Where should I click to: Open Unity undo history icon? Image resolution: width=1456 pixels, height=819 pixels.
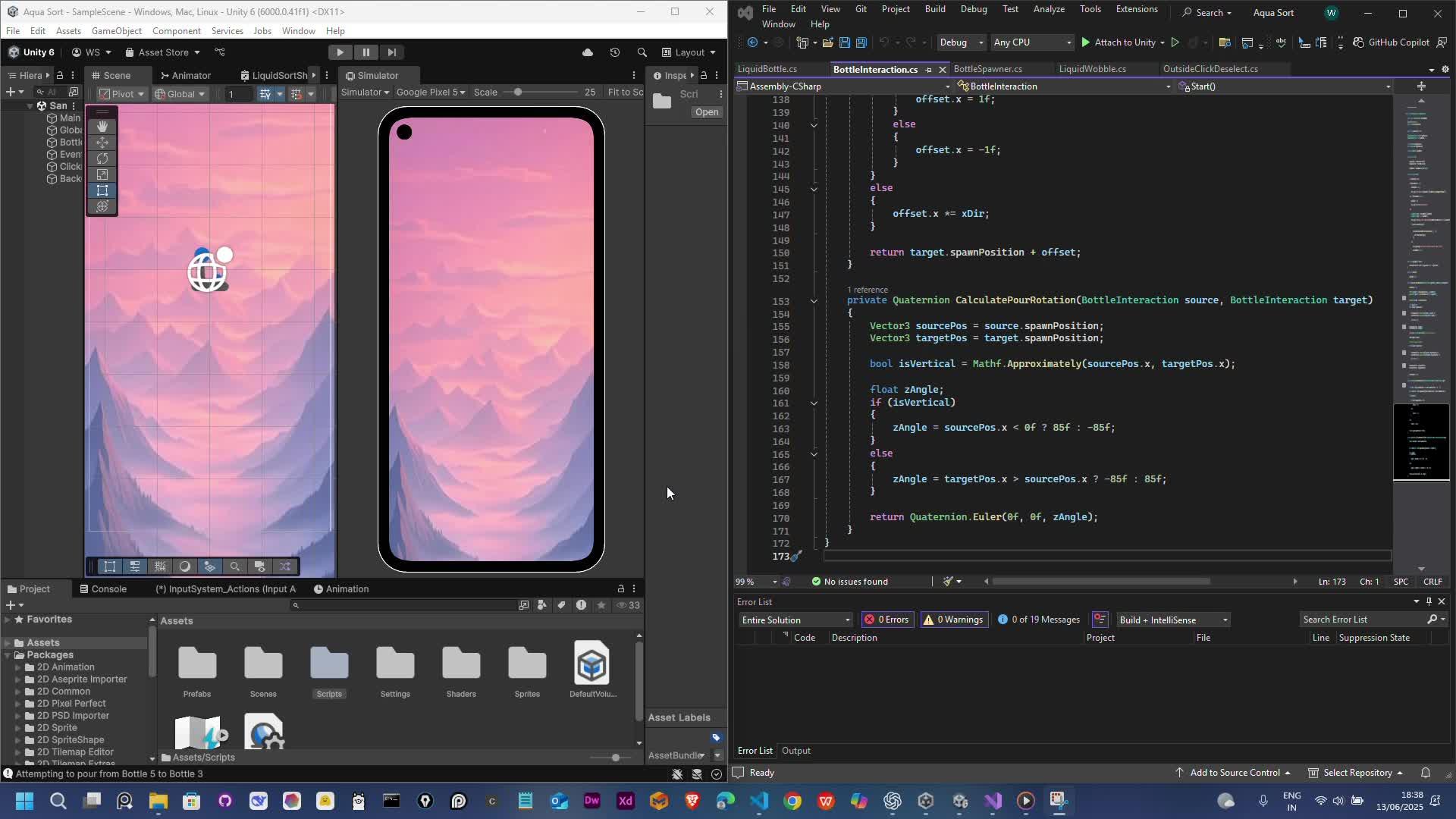pyautogui.click(x=615, y=52)
